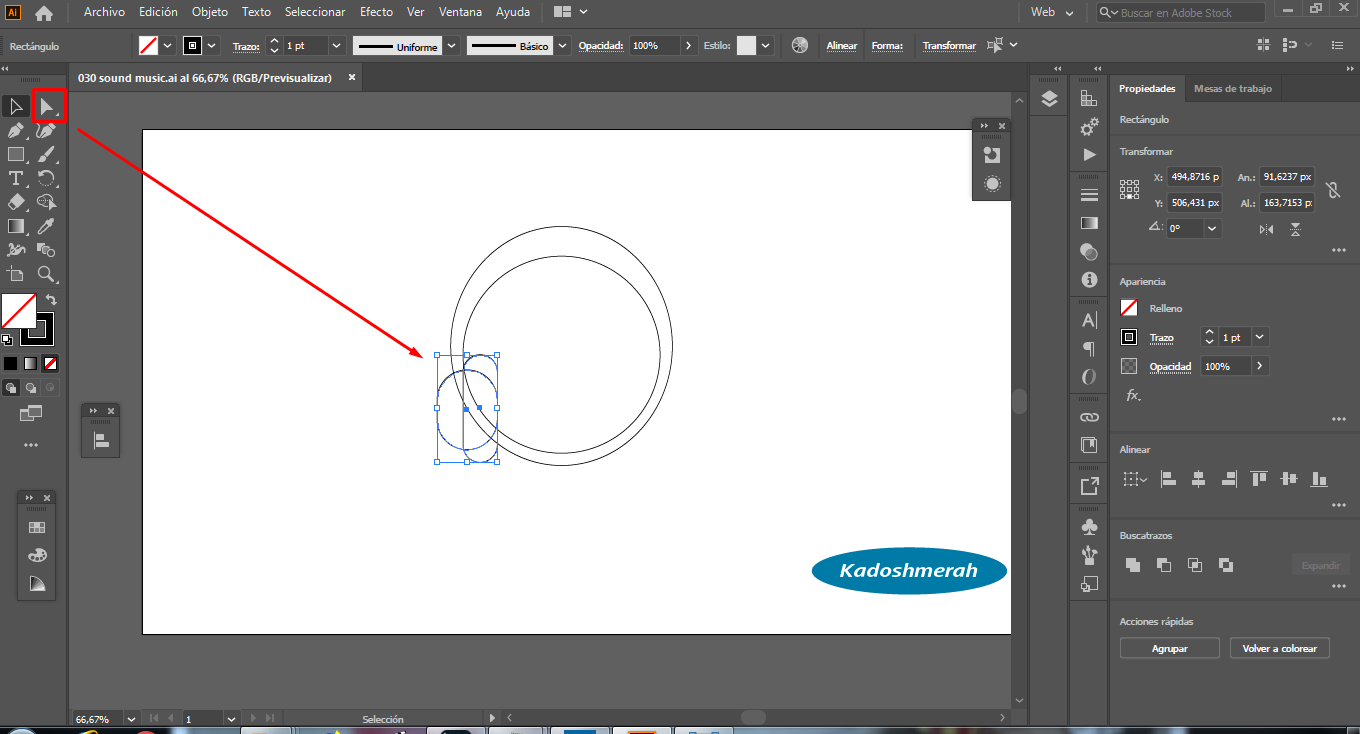Select the Paintbrush tool
Screen dimensions: 1360x734
(x=47, y=154)
